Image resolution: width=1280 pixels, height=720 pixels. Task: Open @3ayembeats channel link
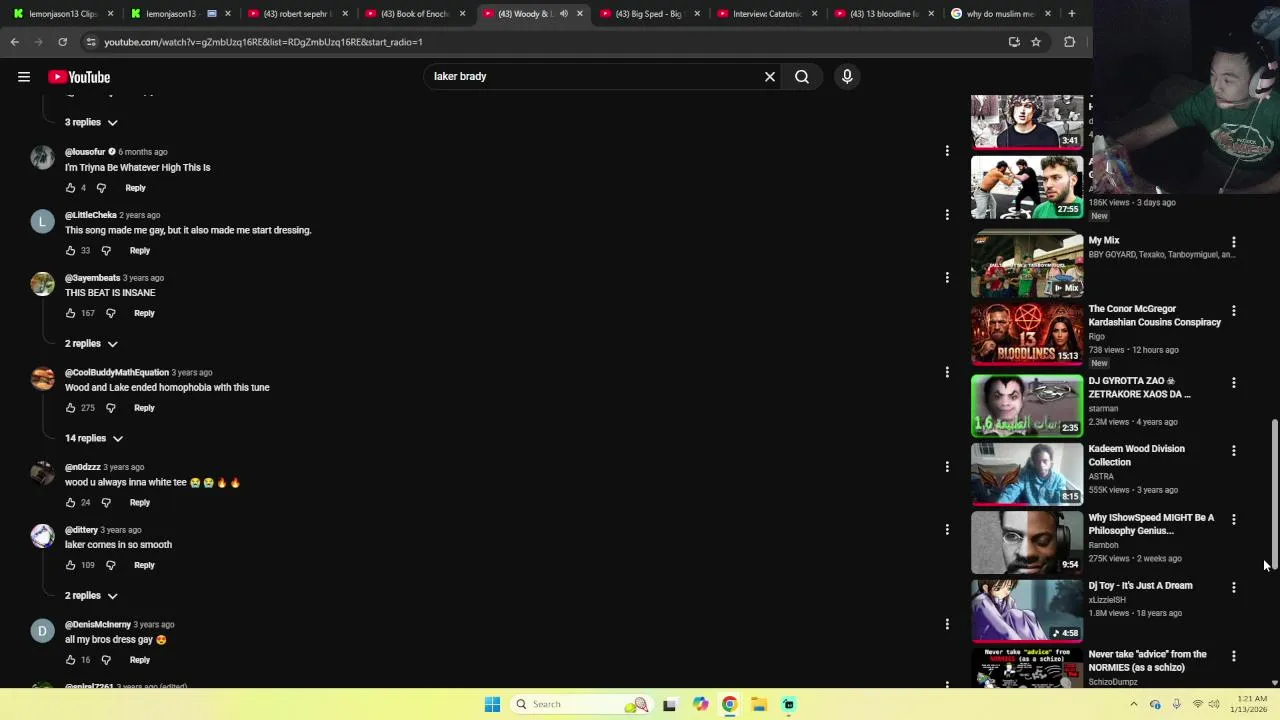(92, 278)
